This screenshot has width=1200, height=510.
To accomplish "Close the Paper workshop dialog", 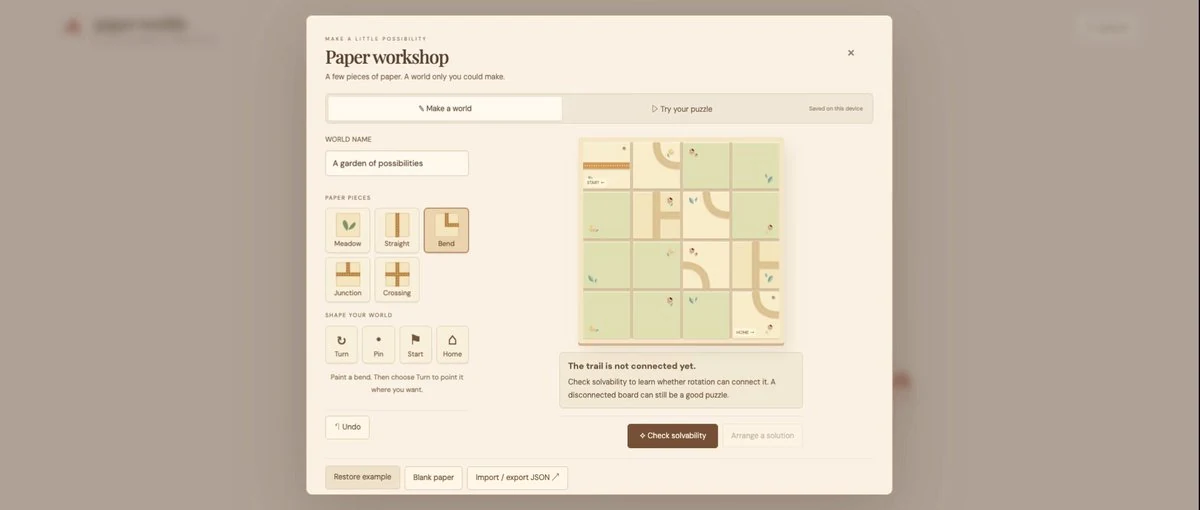I will [x=851, y=53].
